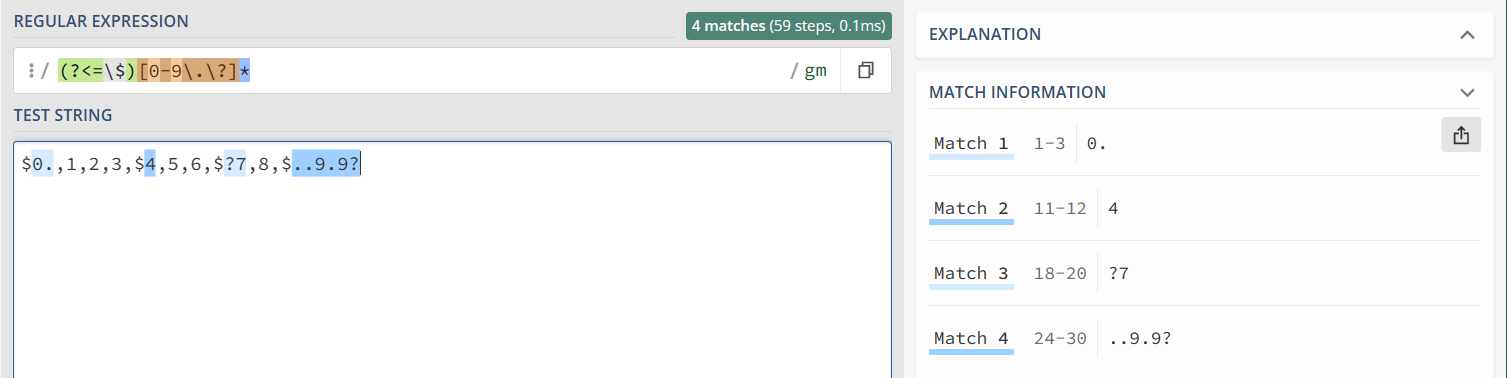Copy the regular expression with the clipboard icon

[866, 71]
